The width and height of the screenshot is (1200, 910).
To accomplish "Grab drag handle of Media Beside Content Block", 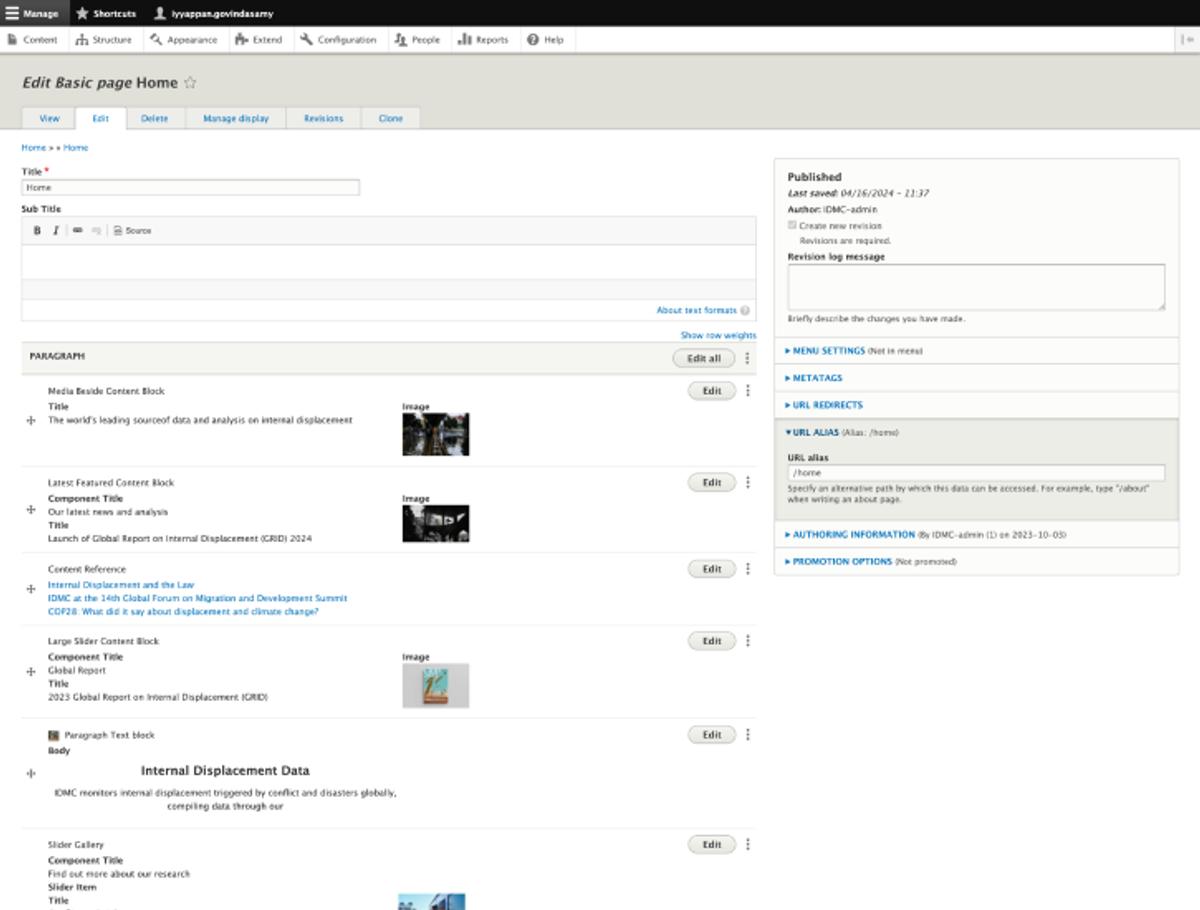I will tap(31, 421).
